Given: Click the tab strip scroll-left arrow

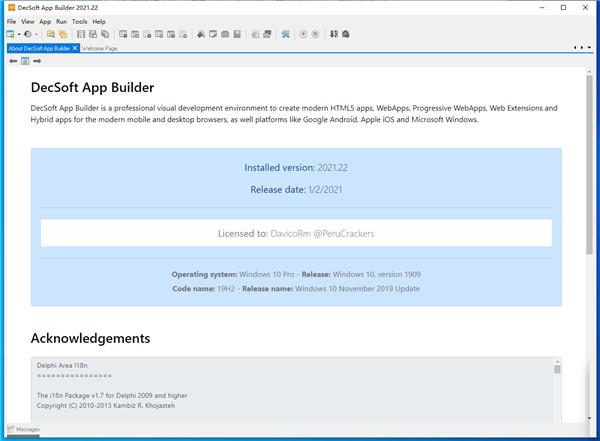Looking at the screenshot, I should click(575, 47).
